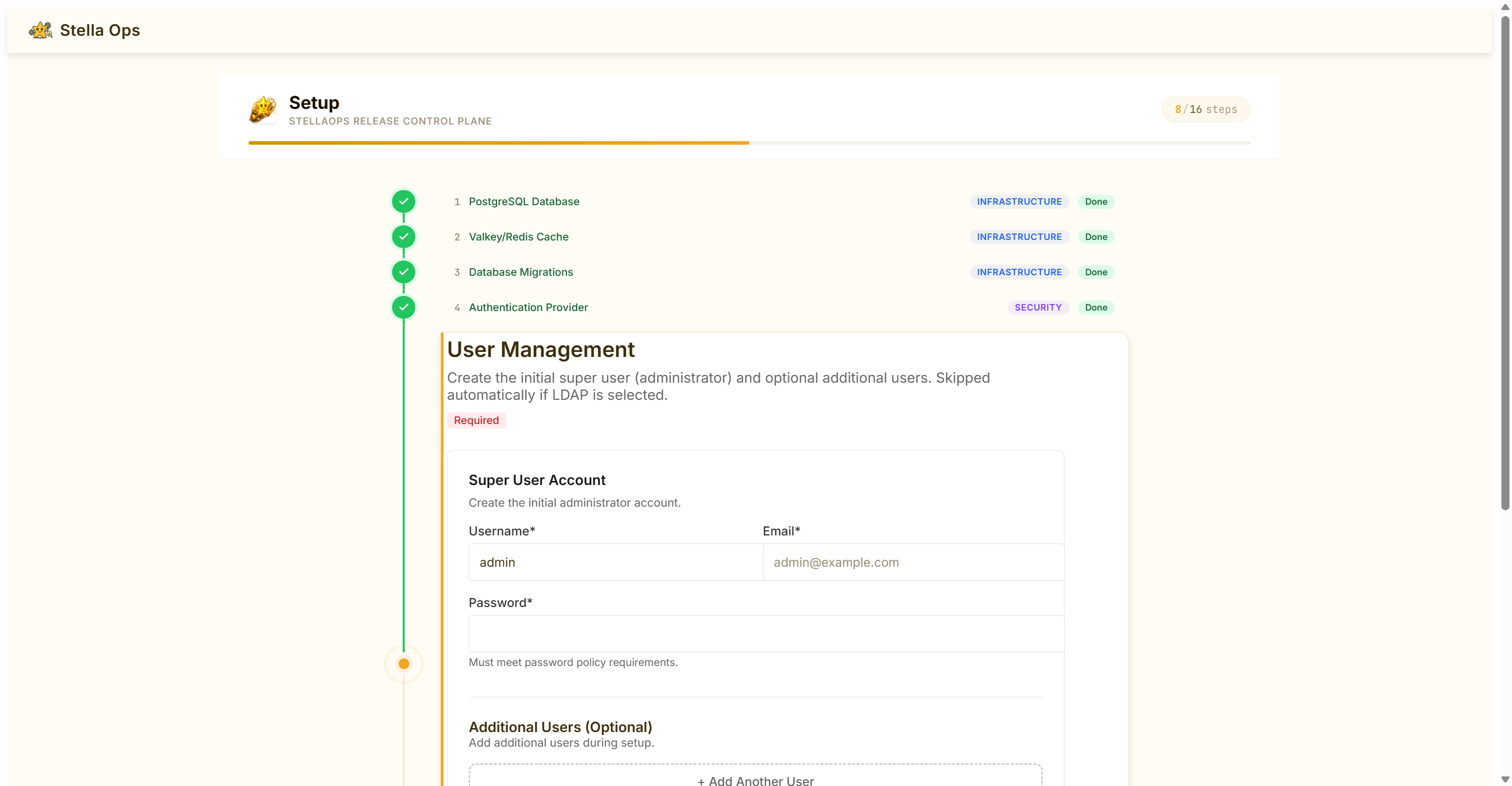The width and height of the screenshot is (1512, 786).
Task: Click the Stella Ops star logo icon
Action: pos(40,30)
